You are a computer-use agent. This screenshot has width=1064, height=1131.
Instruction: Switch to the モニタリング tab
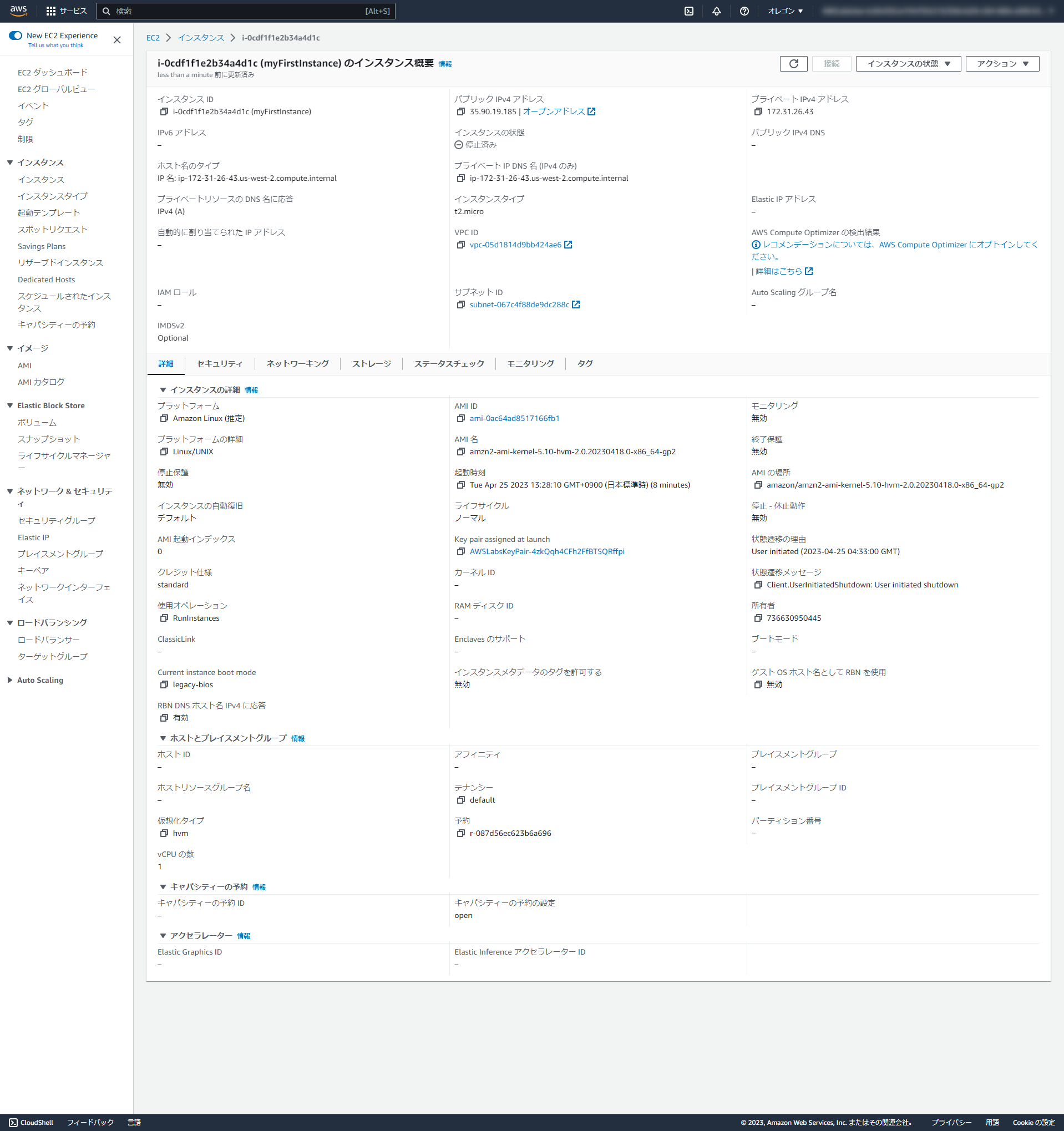tap(529, 363)
